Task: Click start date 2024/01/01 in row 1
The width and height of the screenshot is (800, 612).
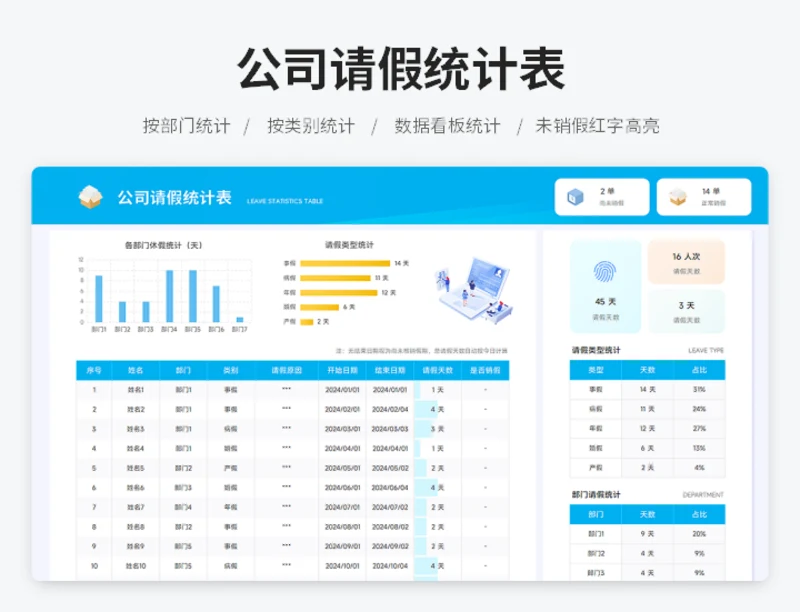Action: [342, 390]
